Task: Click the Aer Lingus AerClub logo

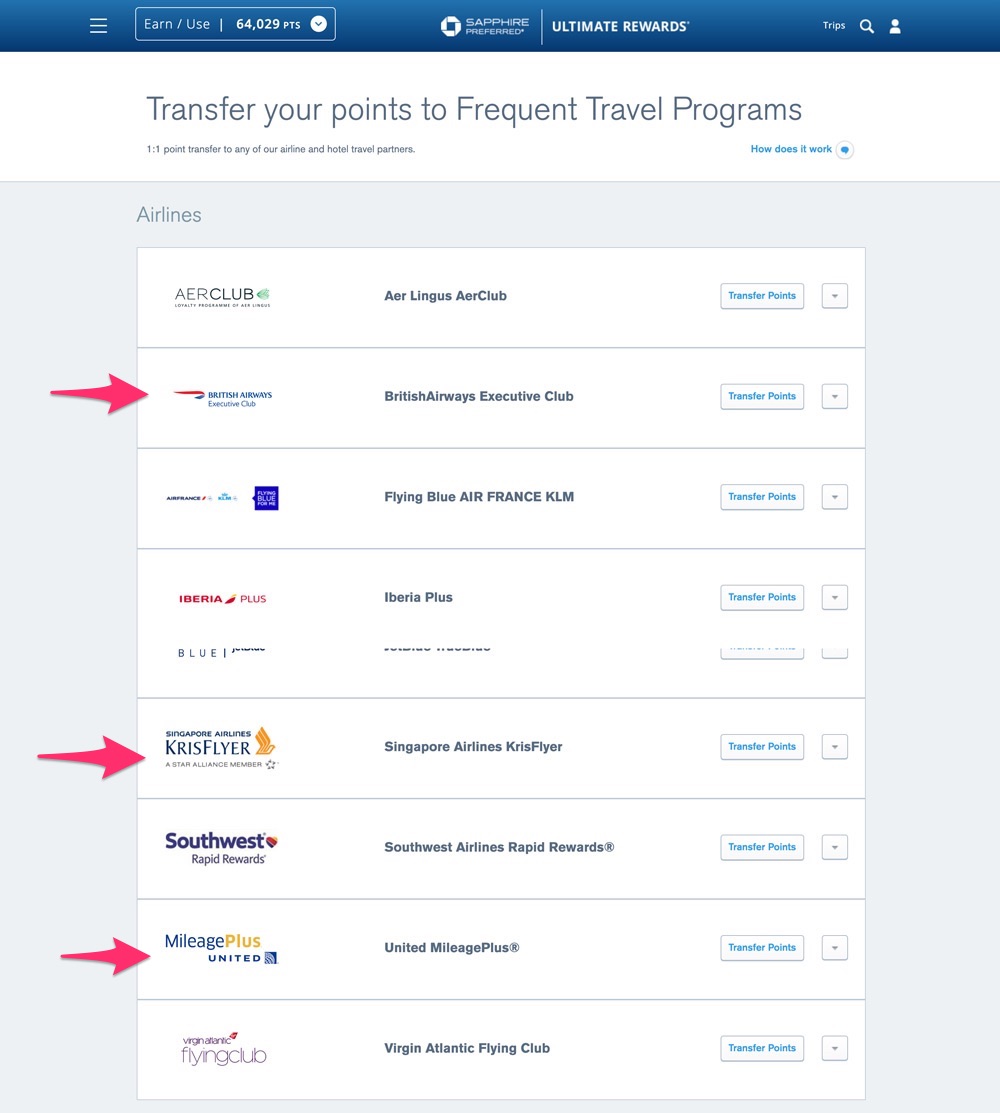Action: 221,295
